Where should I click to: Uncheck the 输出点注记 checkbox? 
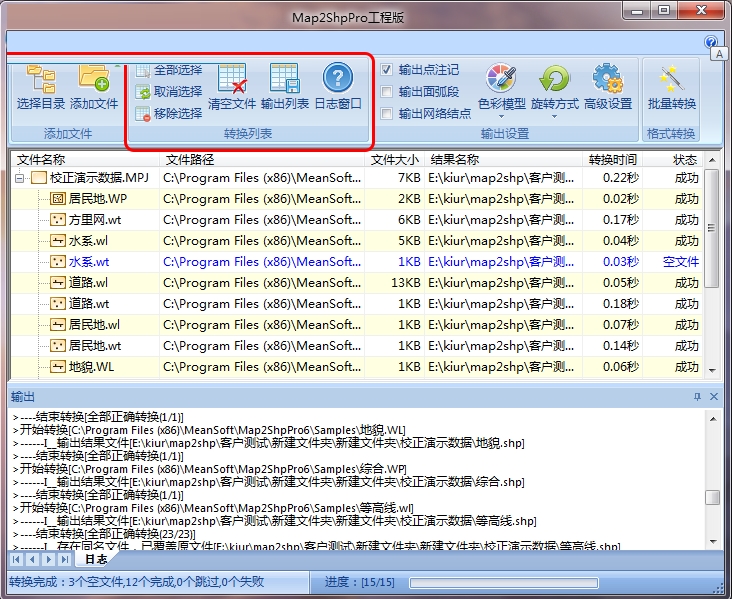tap(386, 70)
